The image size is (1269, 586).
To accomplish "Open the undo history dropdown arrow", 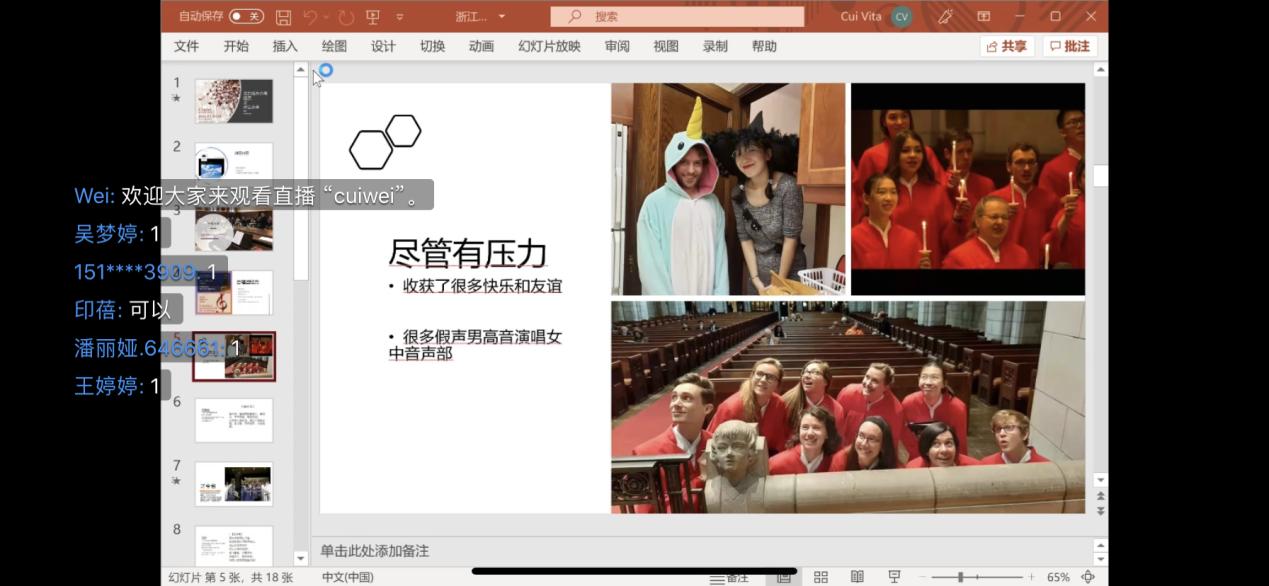I will point(326,17).
